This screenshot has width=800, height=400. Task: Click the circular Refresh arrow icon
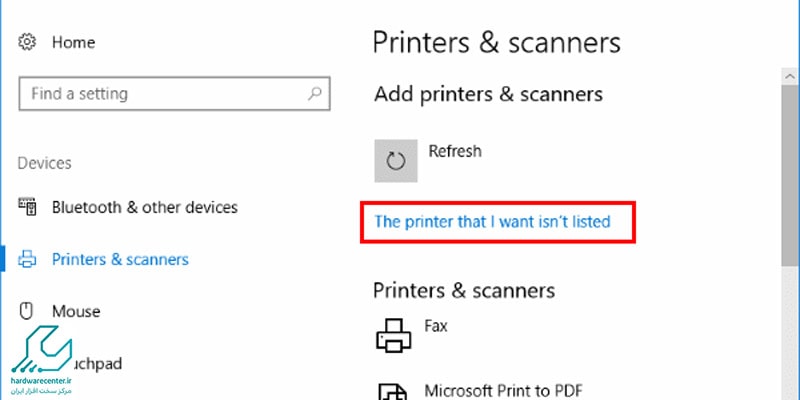coord(396,161)
